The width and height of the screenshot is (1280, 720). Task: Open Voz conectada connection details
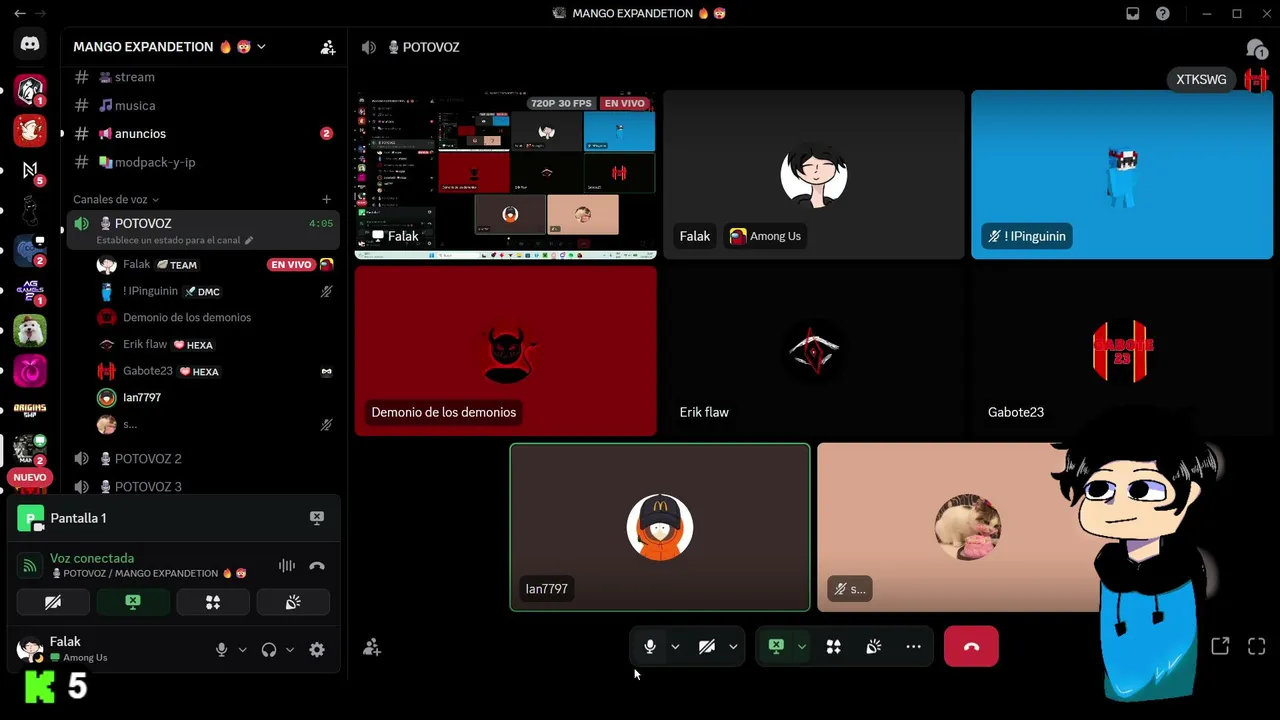point(92,558)
